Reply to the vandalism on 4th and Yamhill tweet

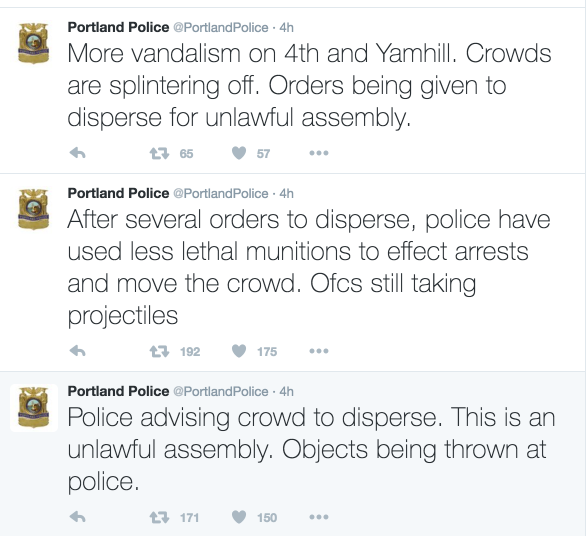coord(78,153)
